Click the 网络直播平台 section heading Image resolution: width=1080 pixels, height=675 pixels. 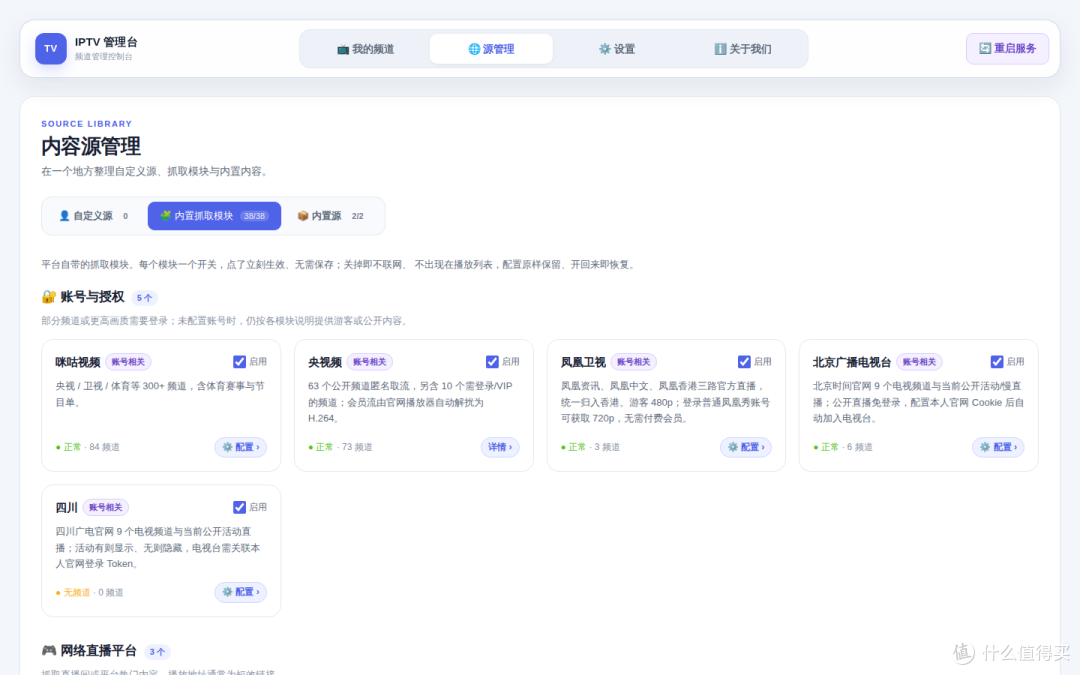tap(98, 651)
